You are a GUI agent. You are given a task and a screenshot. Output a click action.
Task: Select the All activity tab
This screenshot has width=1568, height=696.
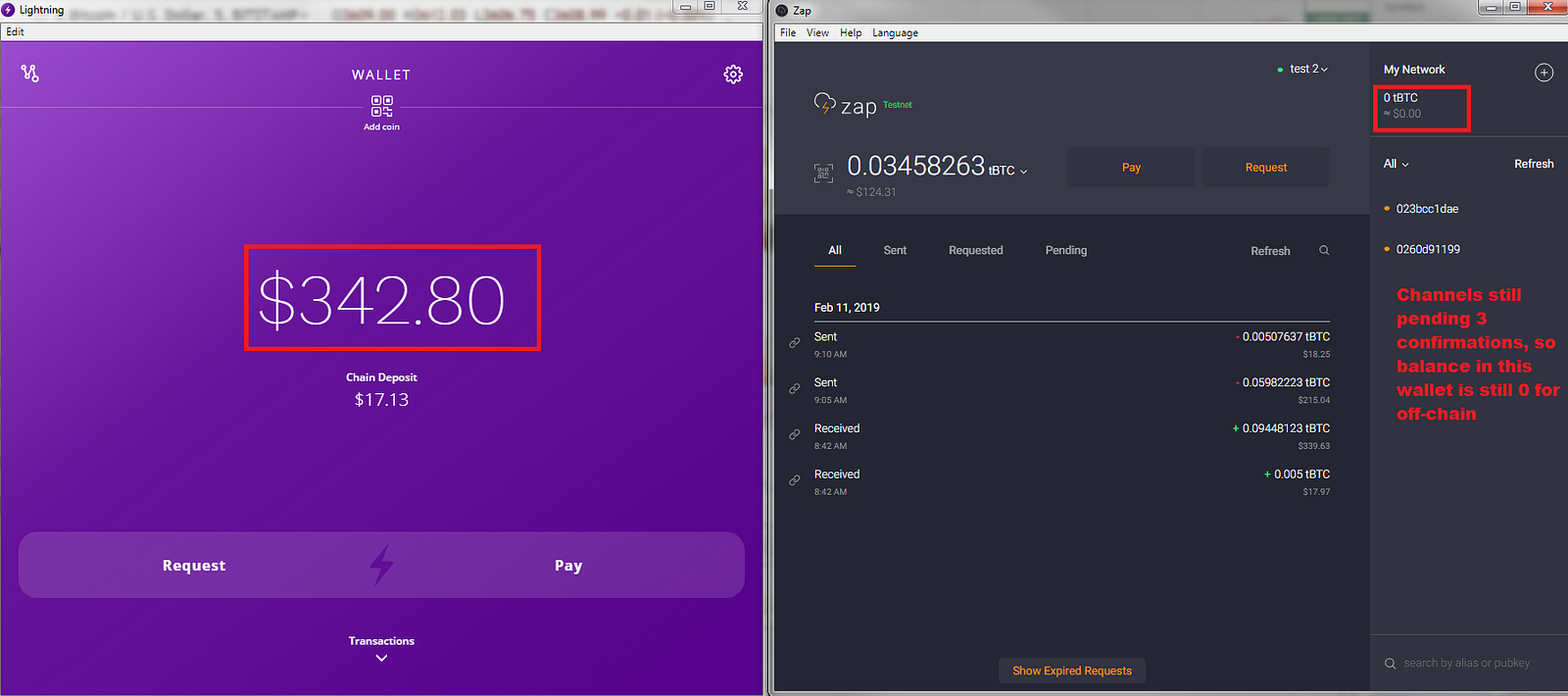(835, 250)
